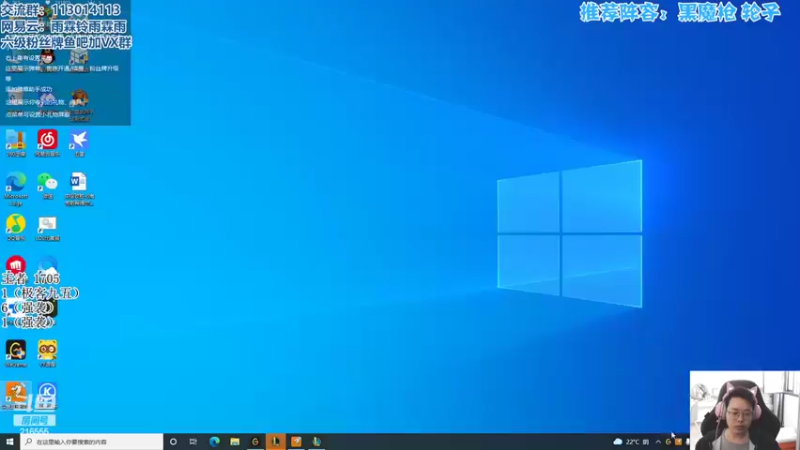Select the highlighted orange desktop shortcut

point(16,393)
